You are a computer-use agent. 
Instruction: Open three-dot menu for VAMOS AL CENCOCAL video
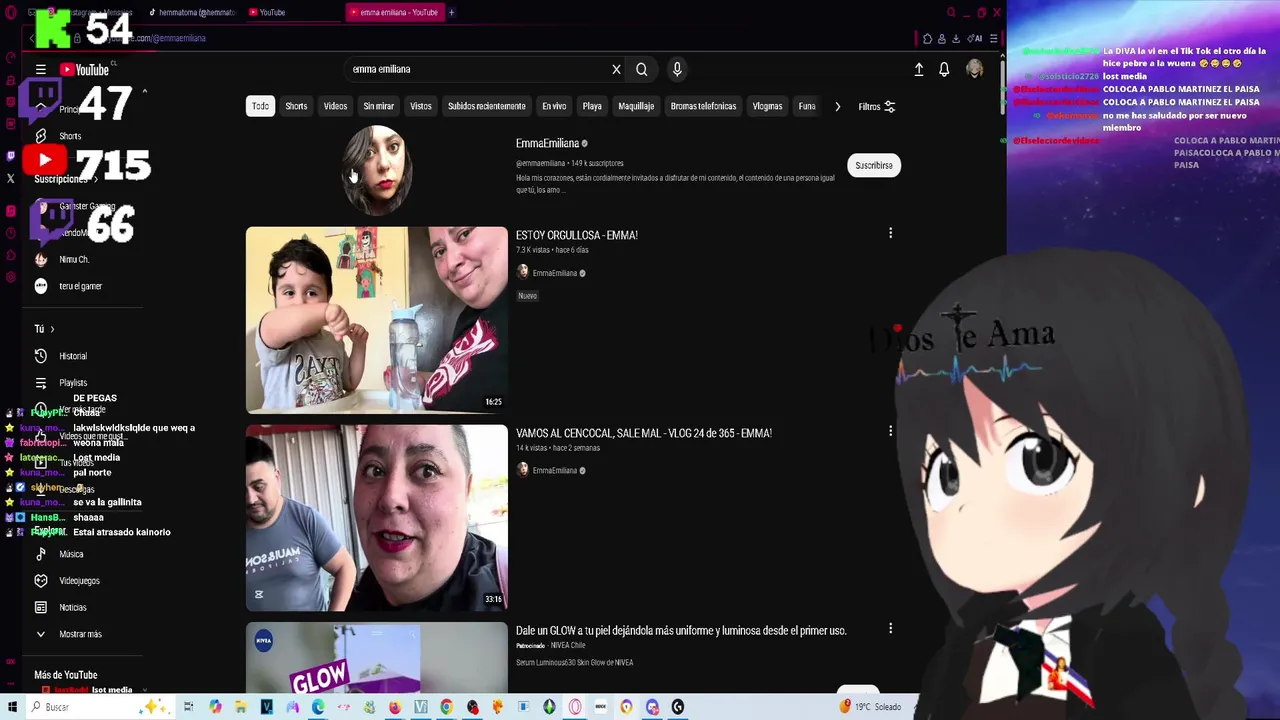point(890,431)
